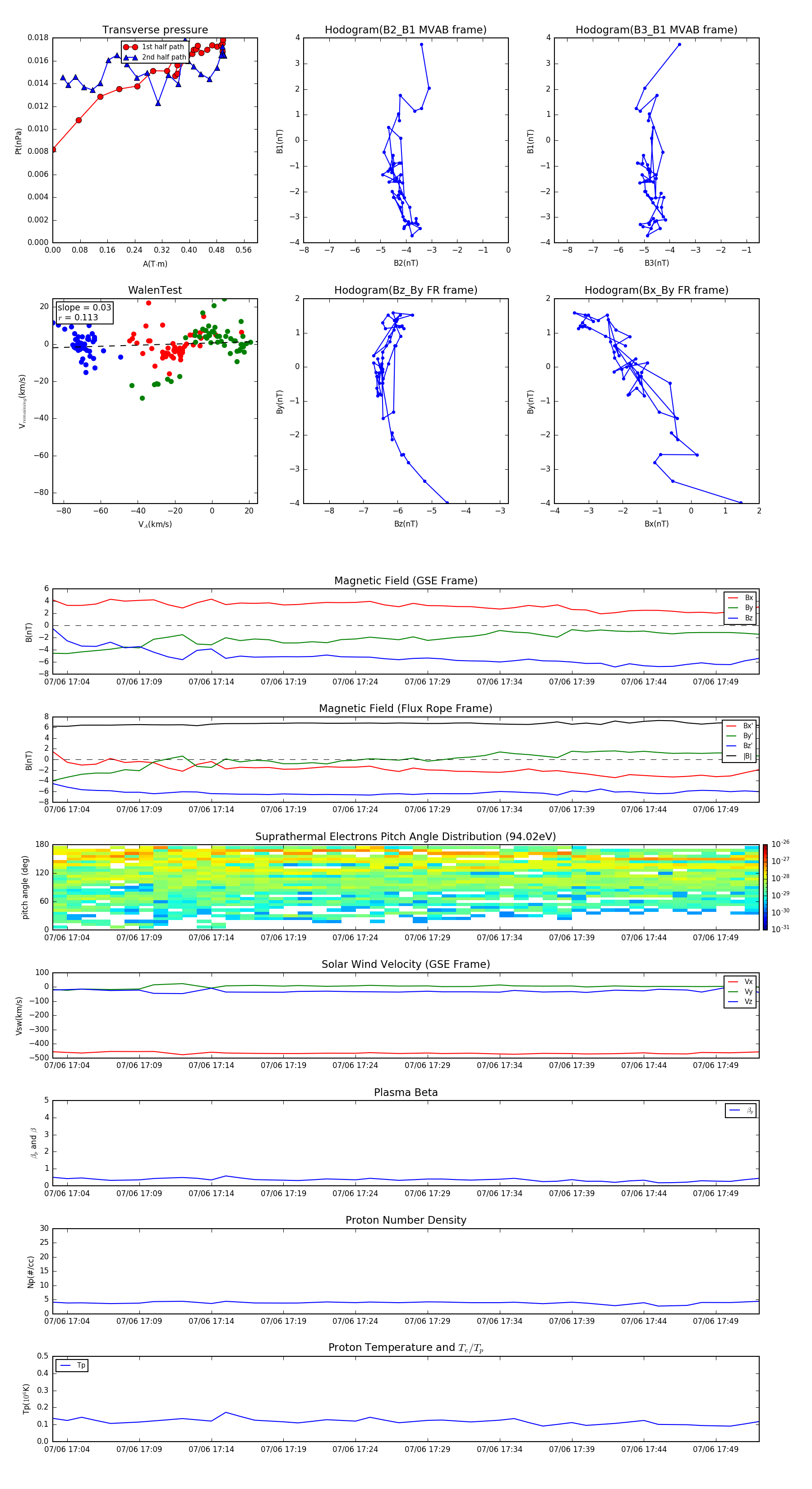The height and width of the screenshot is (1489, 812).
Task: Click 'Proton Number Density' plot title
Action: [x=406, y=1220]
